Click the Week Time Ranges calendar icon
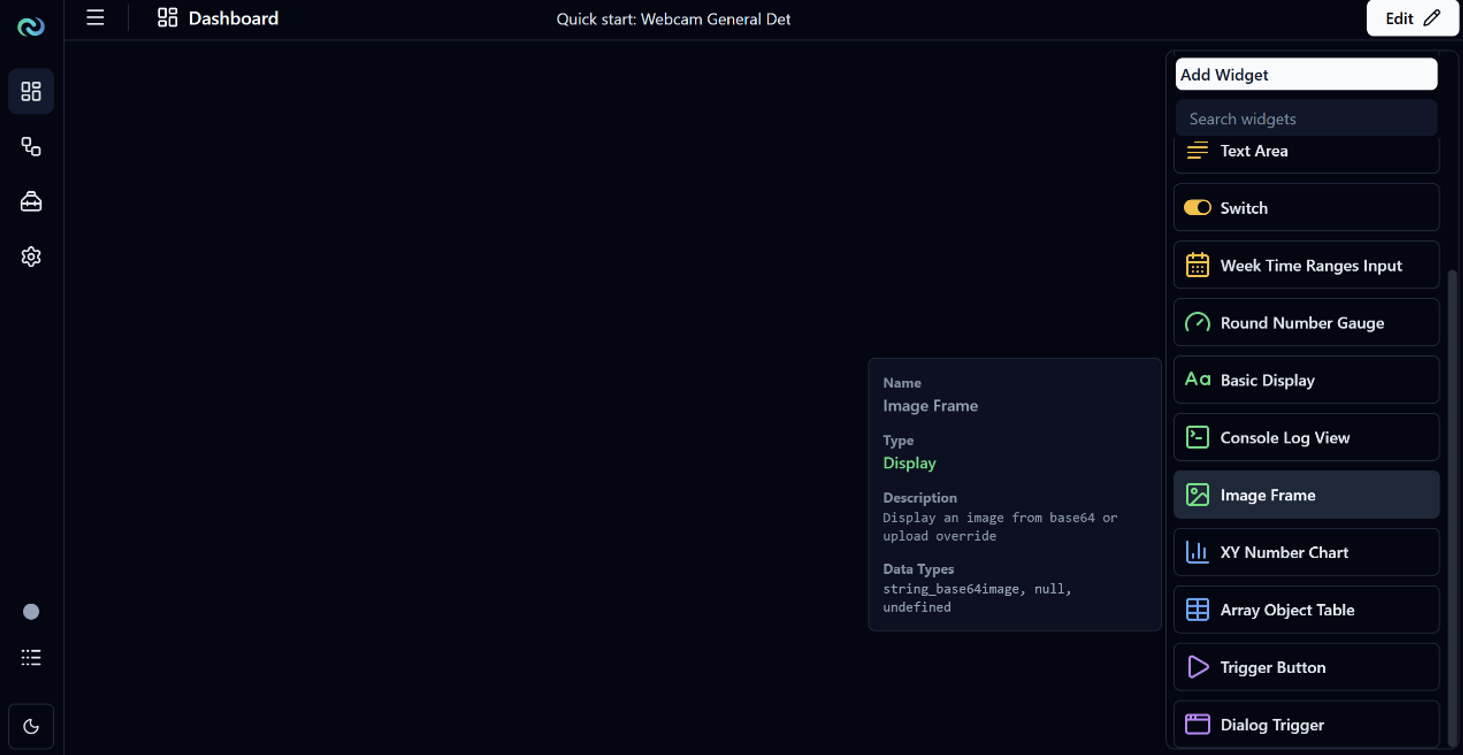The height and width of the screenshot is (755, 1463). click(x=1197, y=265)
